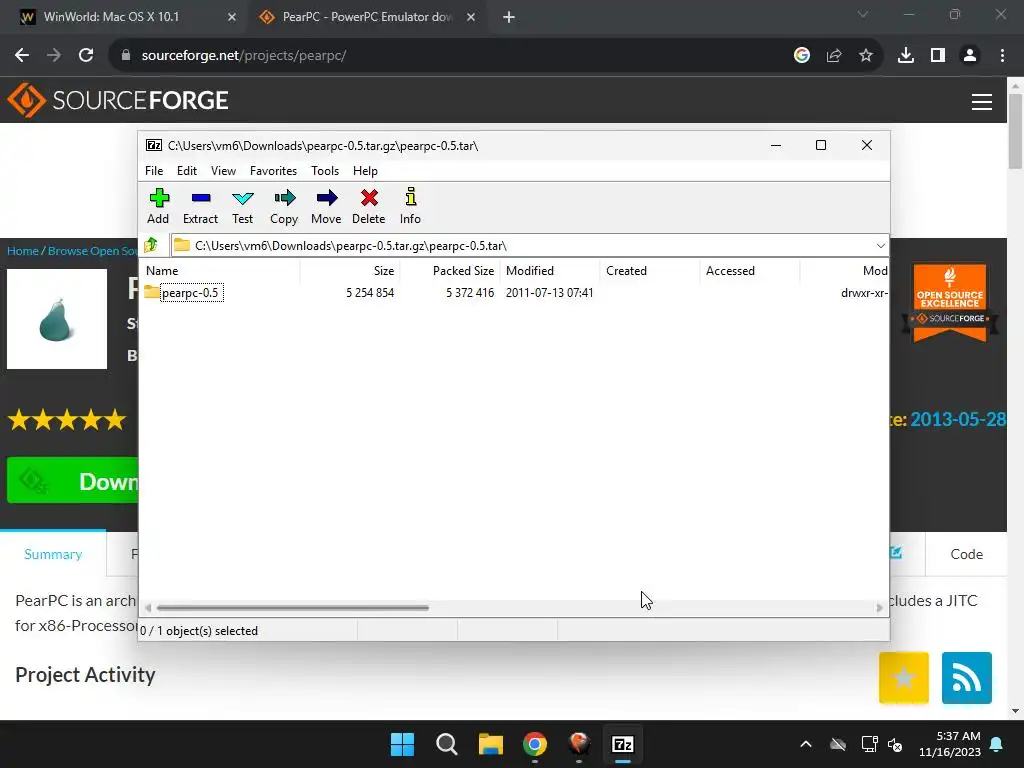The width and height of the screenshot is (1024, 768).
Task: Open the Chrome profile icon
Action: click(x=970, y=56)
